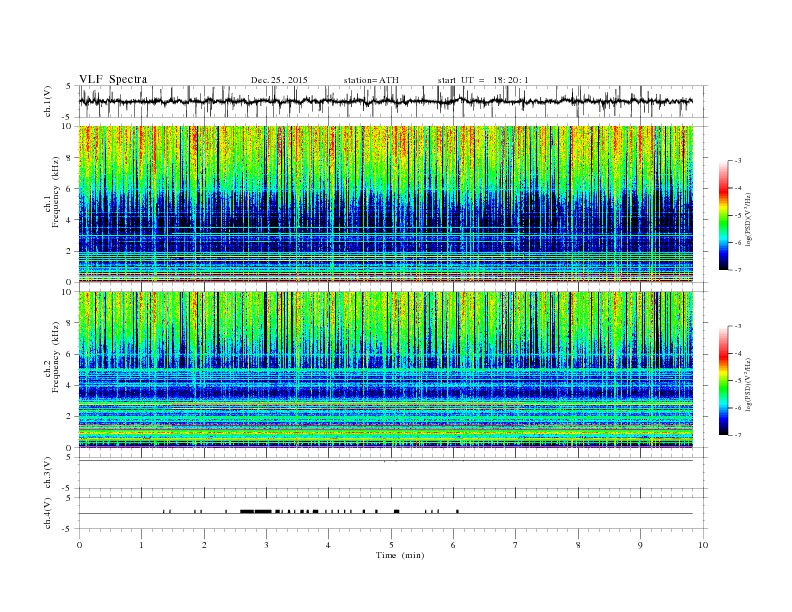
Task: Select the "start UT = 18:20: 1" text
Action: click(x=483, y=80)
